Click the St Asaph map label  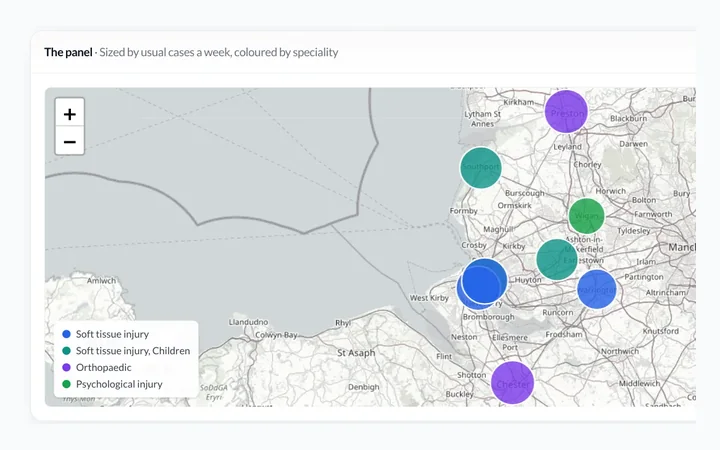click(356, 353)
